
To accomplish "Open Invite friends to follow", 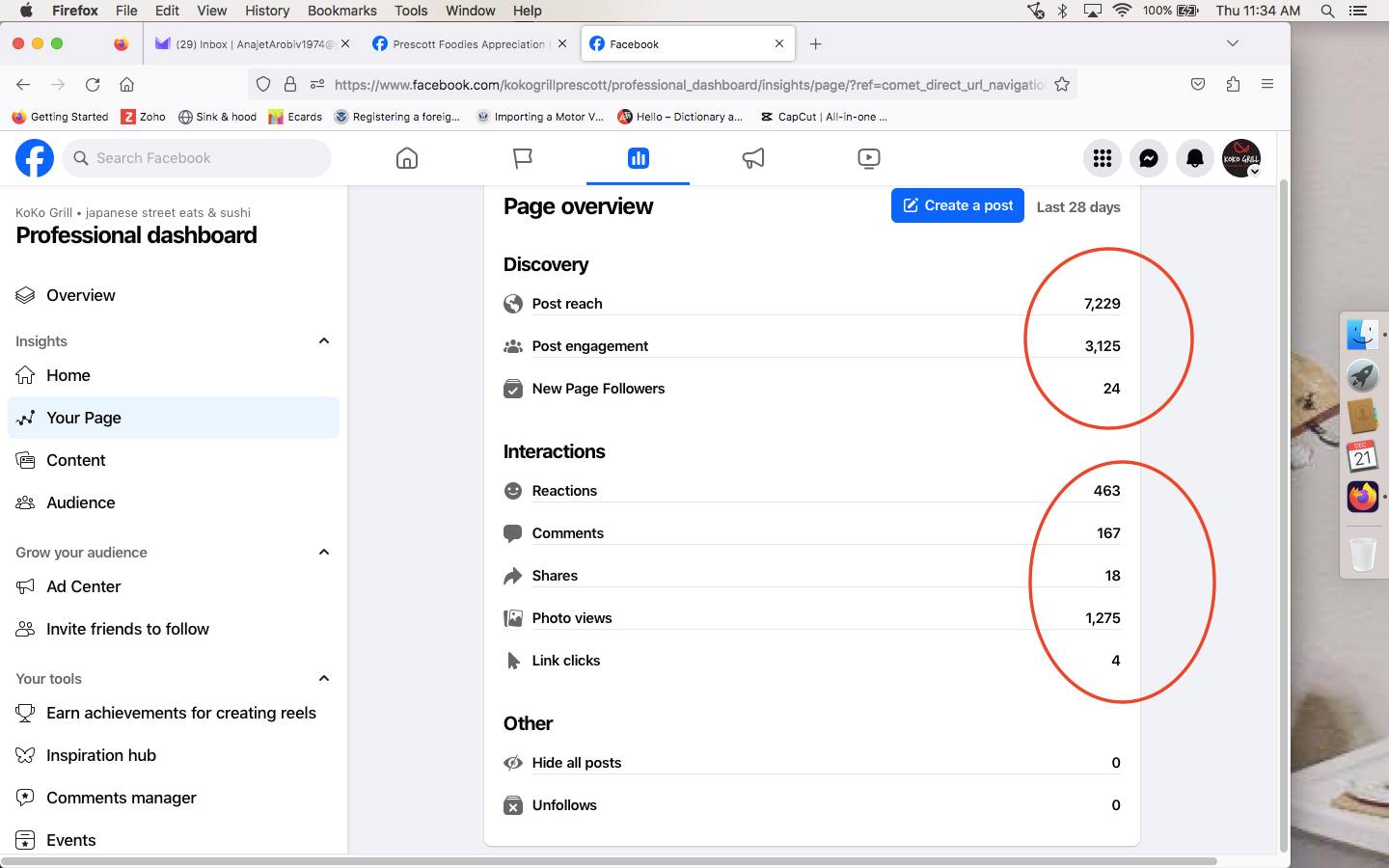I will 174,629.
